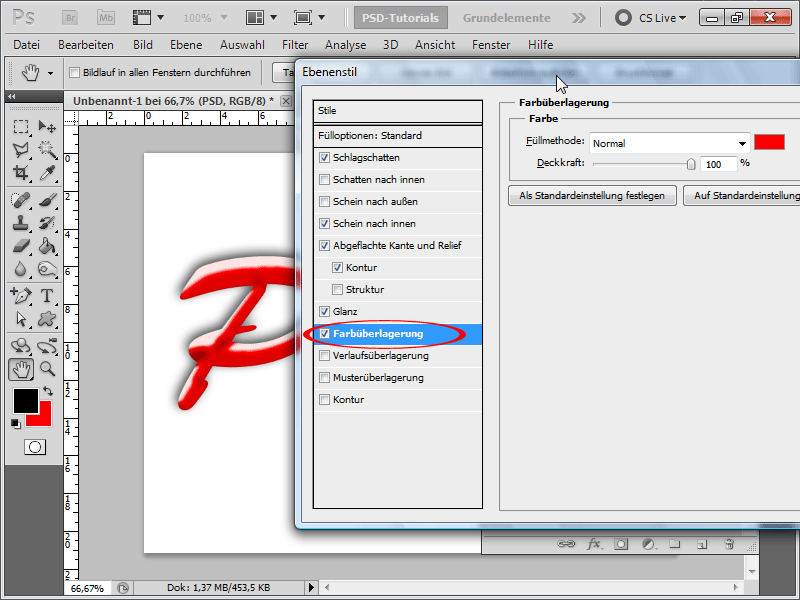Open the Fenster menu
Screen dimensions: 800x600
click(x=491, y=45)
